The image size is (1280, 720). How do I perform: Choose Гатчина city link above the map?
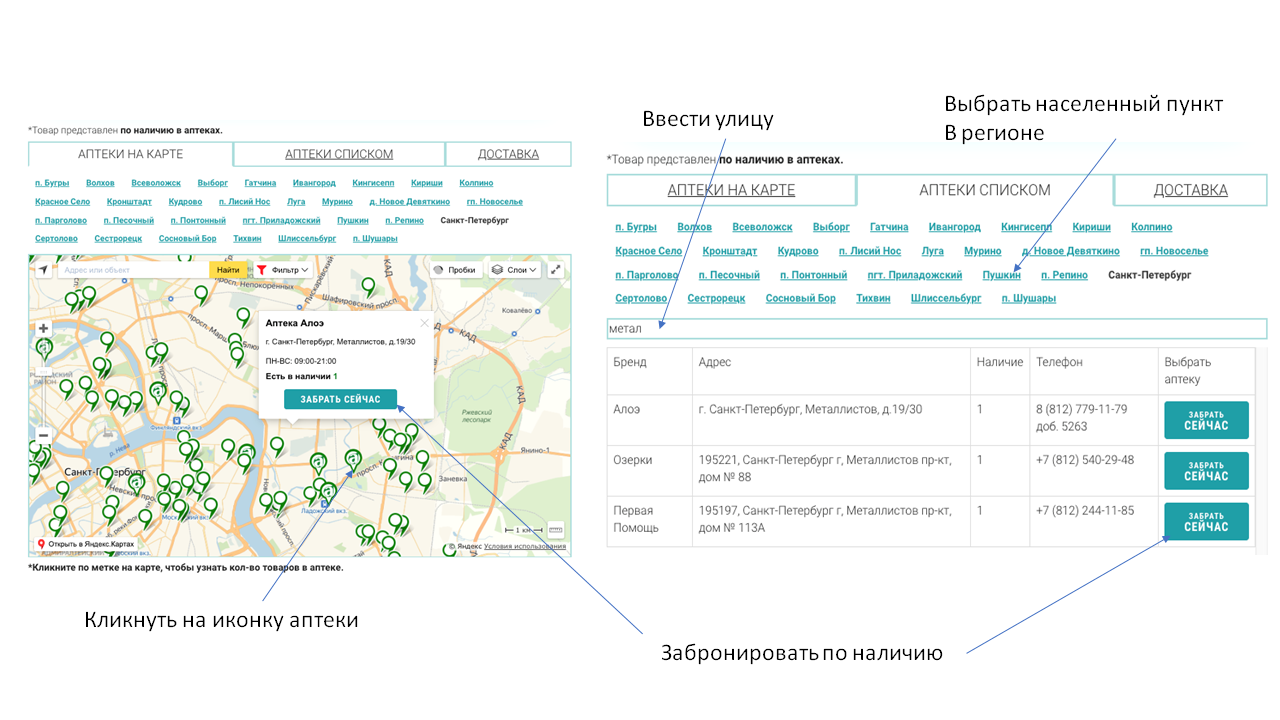pyautogui.click(x=260, y=183)
